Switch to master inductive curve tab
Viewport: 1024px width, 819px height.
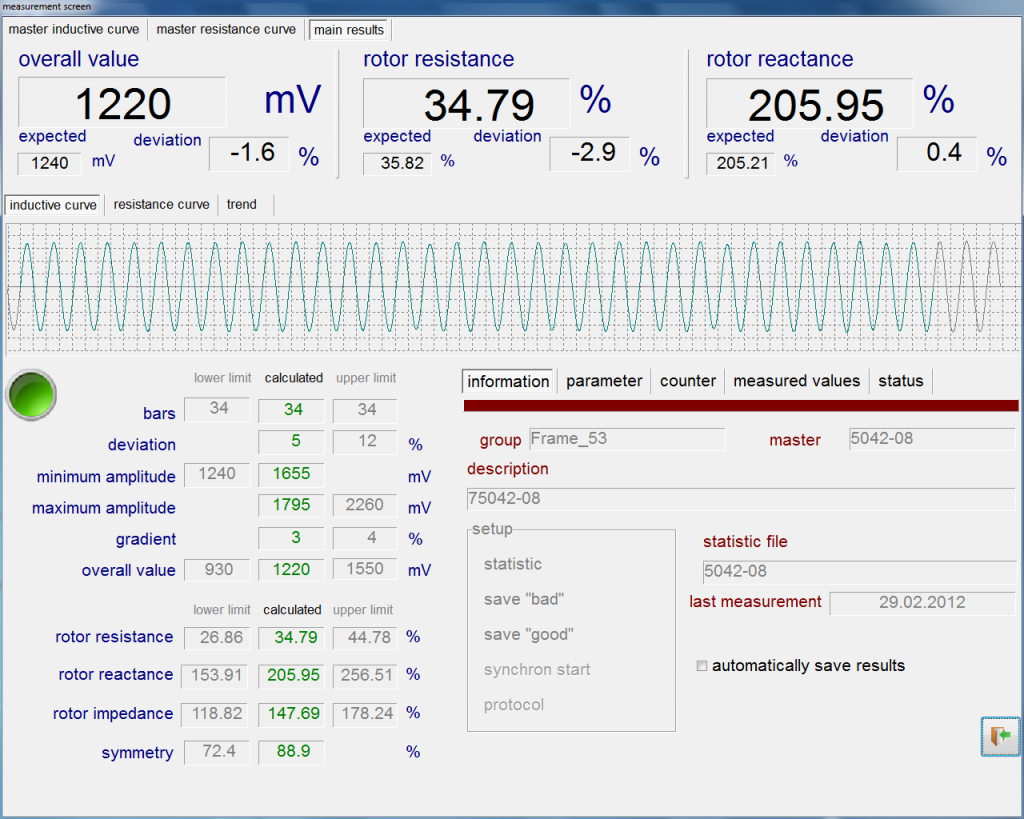click(74, 29)
